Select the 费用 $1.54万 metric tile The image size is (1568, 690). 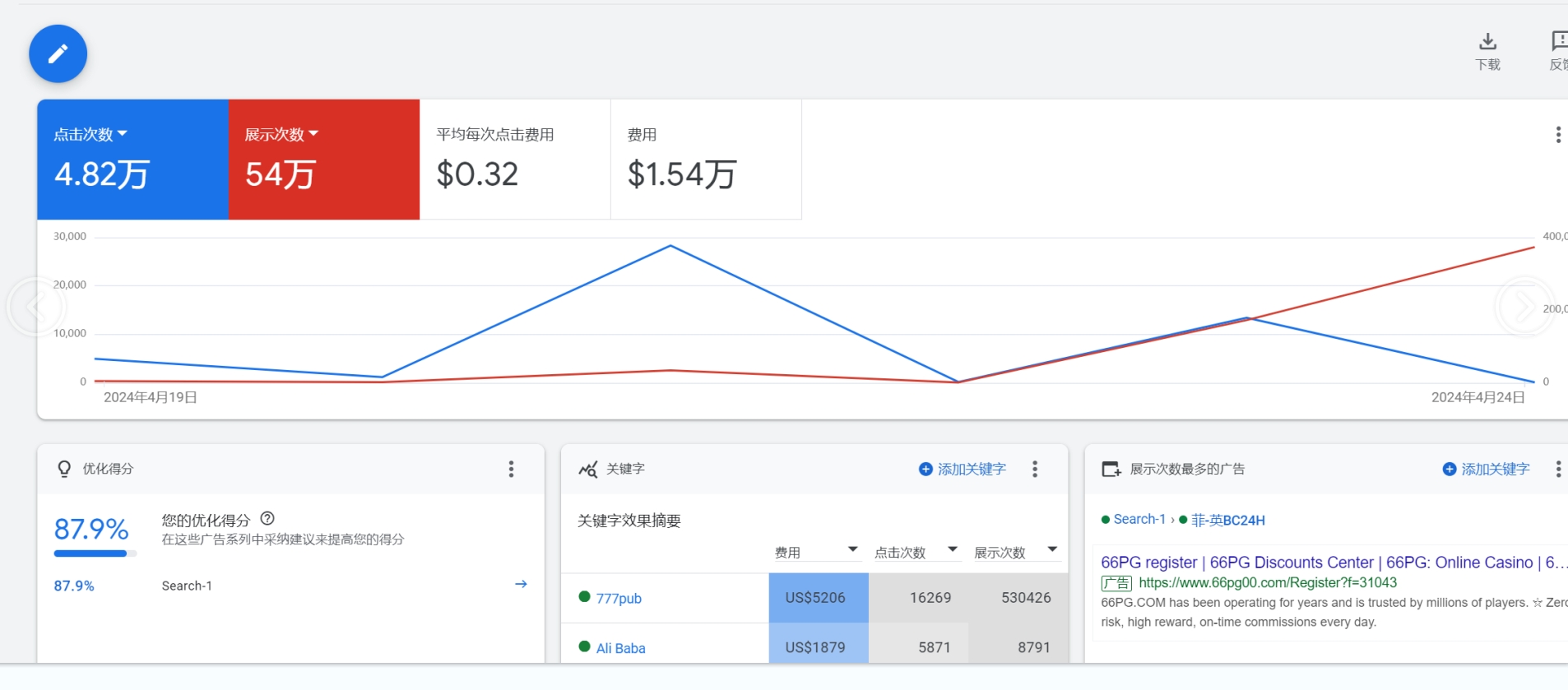[706, 160]
